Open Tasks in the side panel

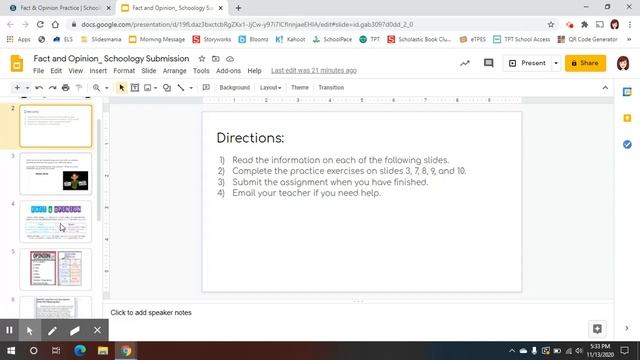pos(627,144)
